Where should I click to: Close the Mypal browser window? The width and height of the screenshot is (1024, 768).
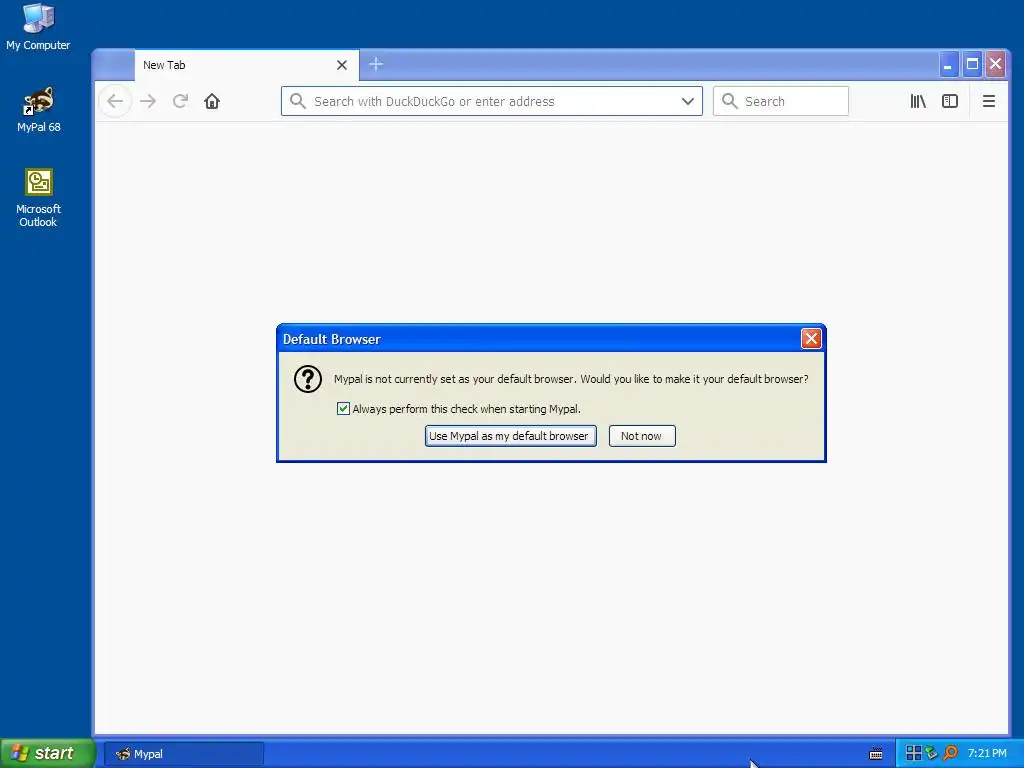(995, 64)
